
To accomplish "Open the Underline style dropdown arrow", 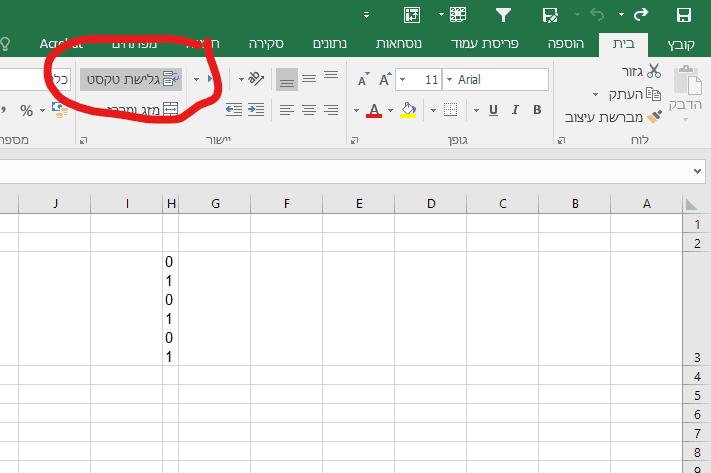I will coord(476,110).
